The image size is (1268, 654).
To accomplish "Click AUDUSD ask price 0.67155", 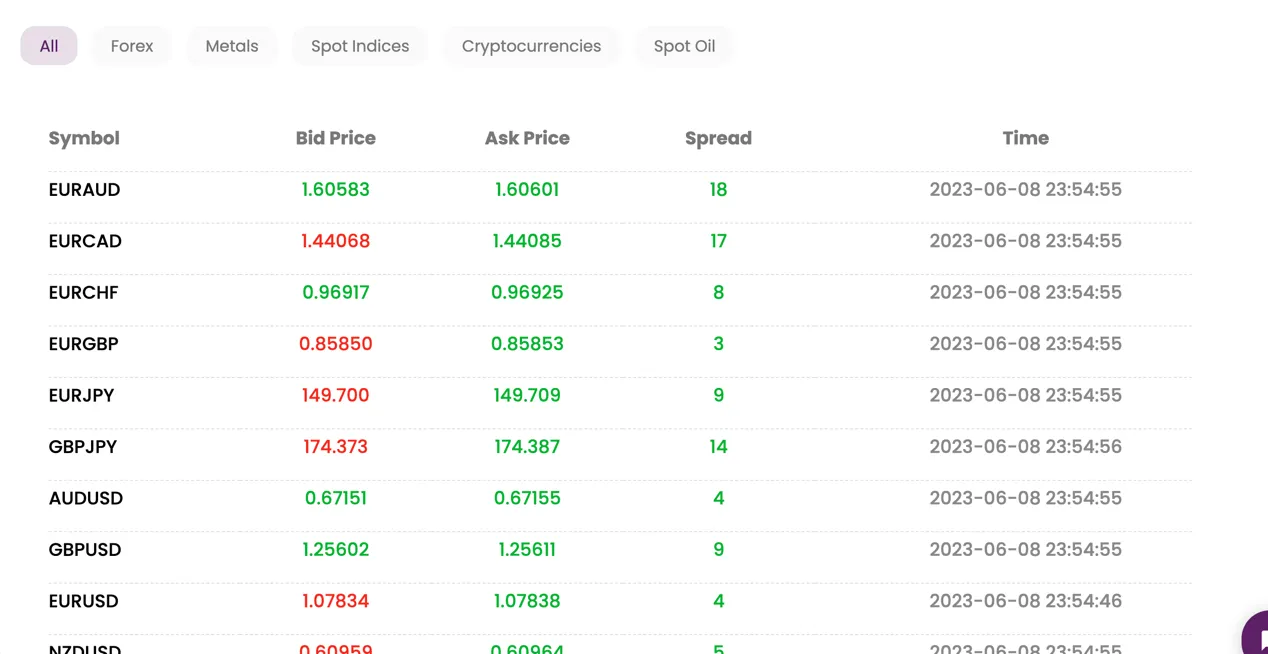I will [527, 498].
